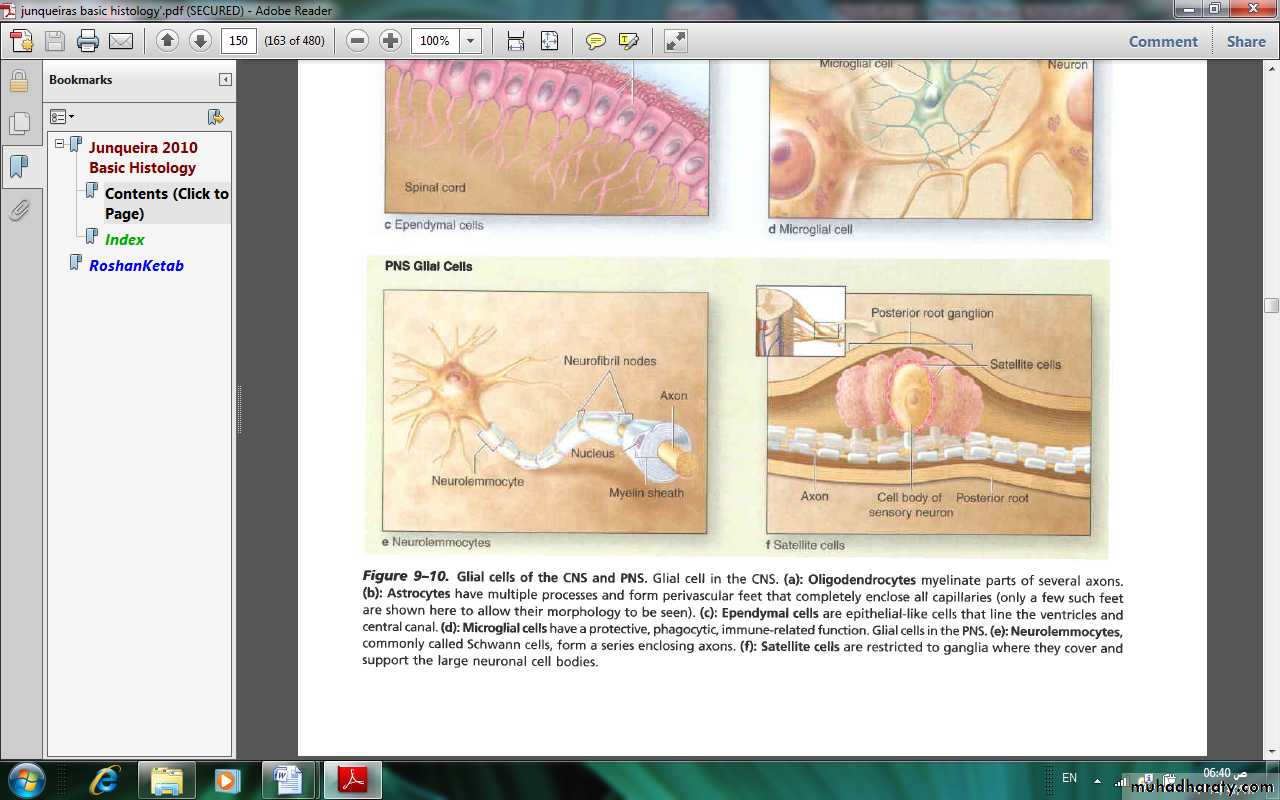Open the RoshanKetab bookmark
The image size is (1280, 800).
click(136, 265)
